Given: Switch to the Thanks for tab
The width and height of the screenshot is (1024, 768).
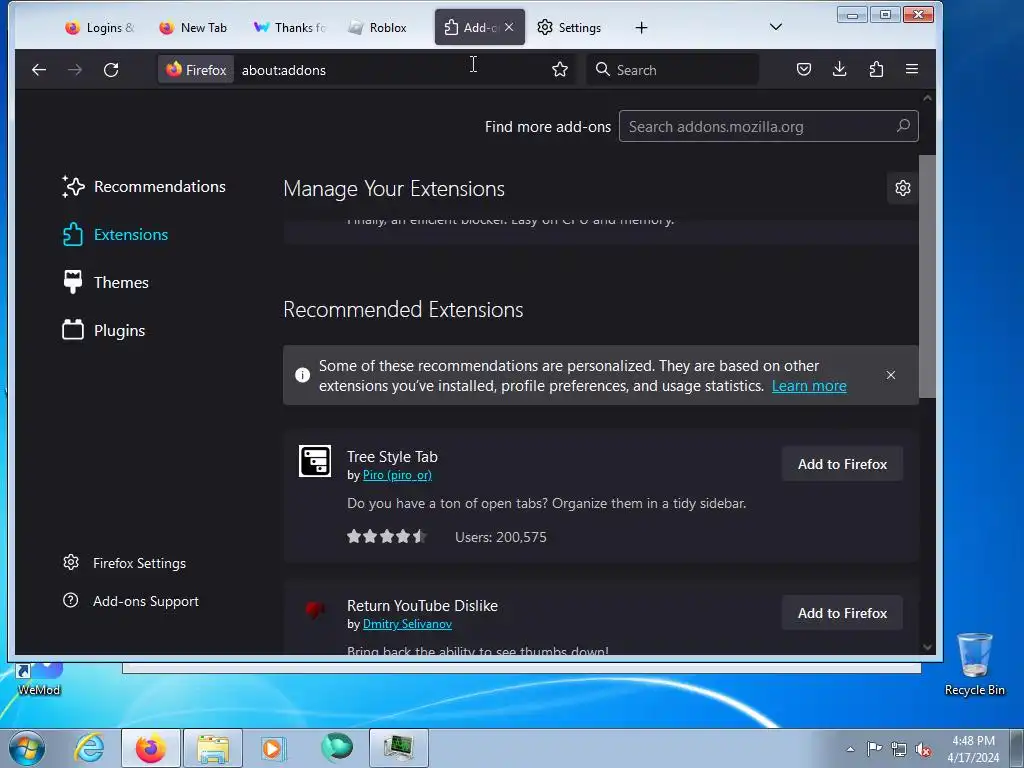Looking at the screenshot, I should coord(289,27).
